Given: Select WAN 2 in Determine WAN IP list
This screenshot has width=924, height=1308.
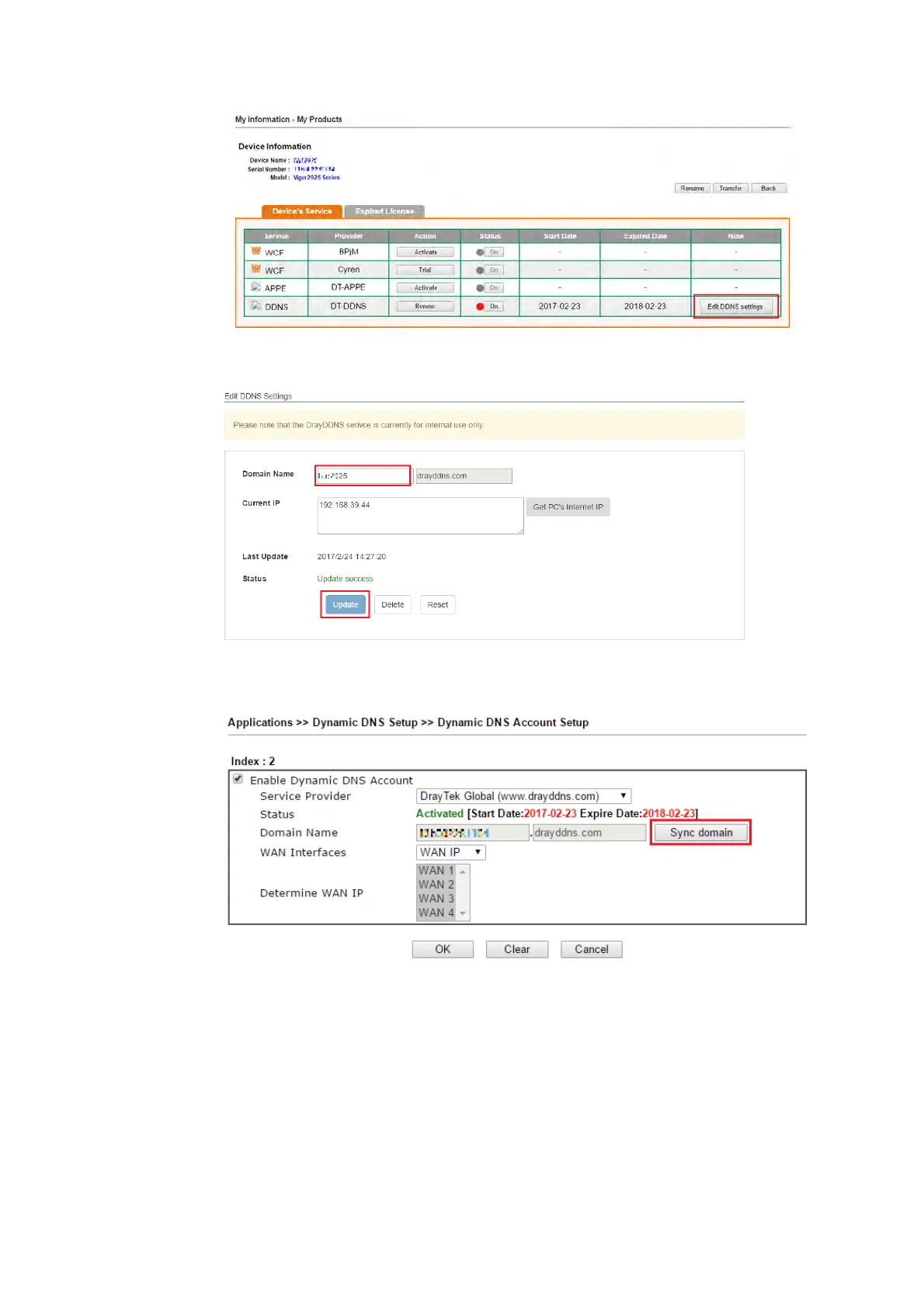Looking at the screenshot, I should pyautogui.click(x=436, y=885).
